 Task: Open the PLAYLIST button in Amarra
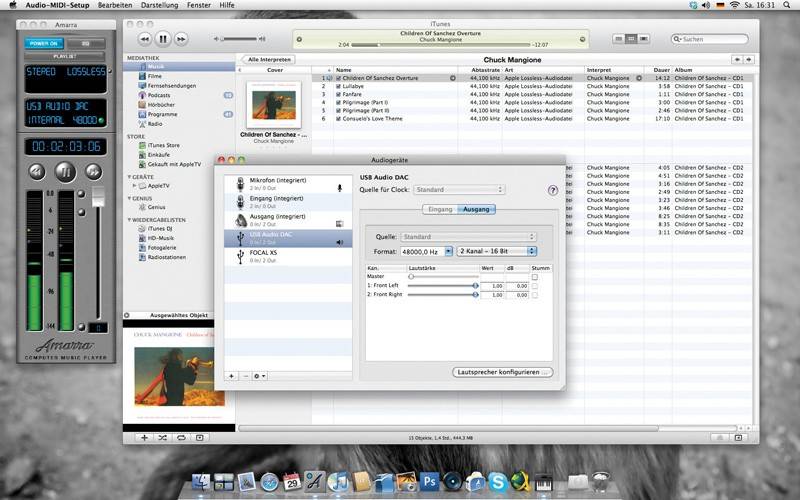[65, 56]
